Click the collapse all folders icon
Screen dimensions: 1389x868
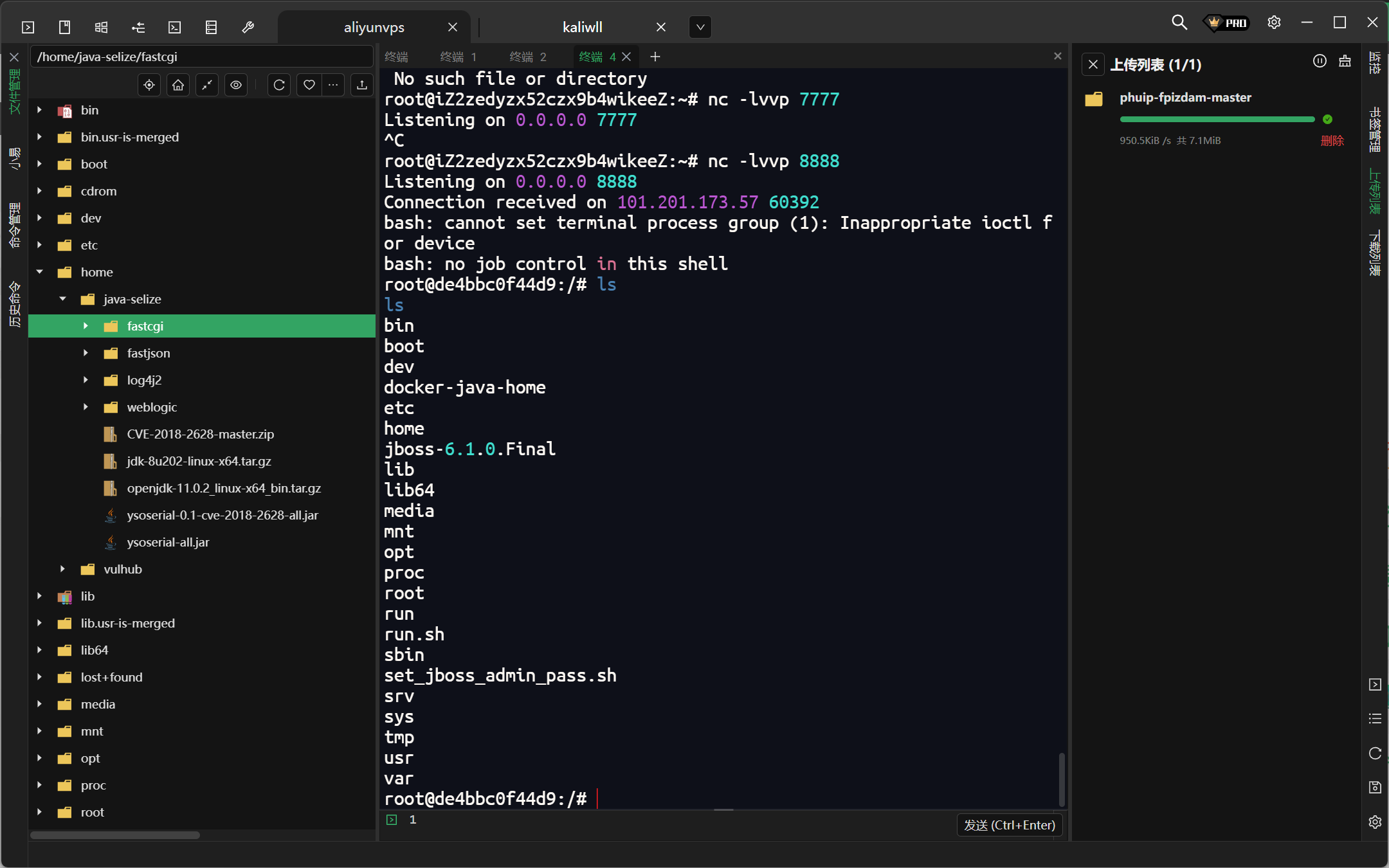207,85
